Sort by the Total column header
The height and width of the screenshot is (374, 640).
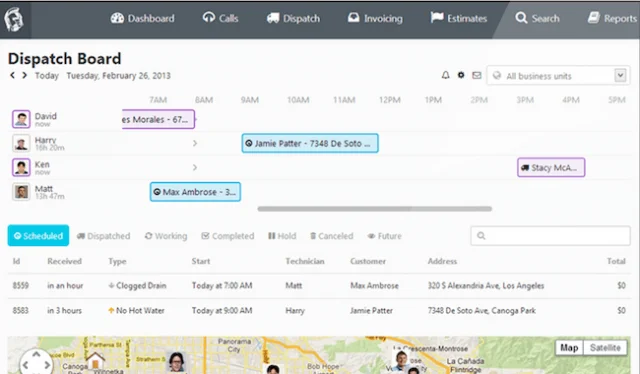click(616, 261)
